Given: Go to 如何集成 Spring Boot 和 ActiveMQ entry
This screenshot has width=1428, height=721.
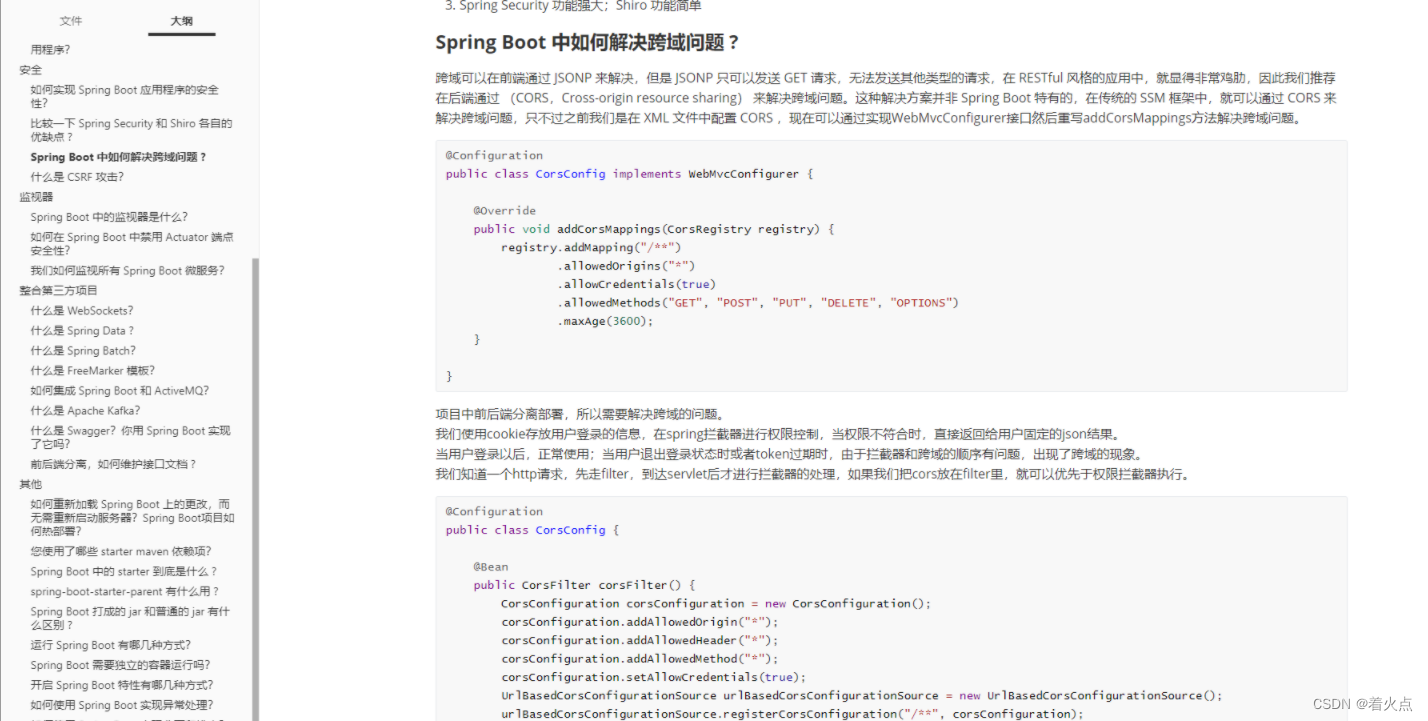Looking at the screenshot, I should point(119,391).
